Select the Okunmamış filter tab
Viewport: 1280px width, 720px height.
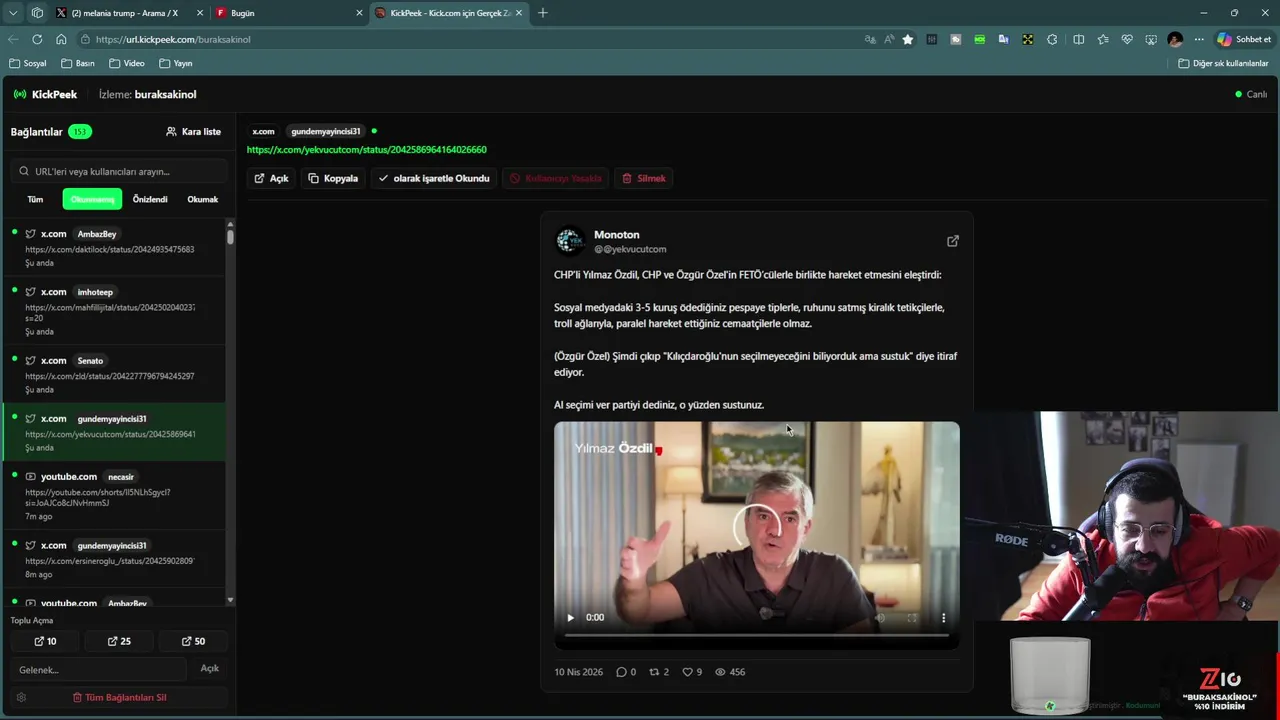pyautogui.click(x=92, y=199)
